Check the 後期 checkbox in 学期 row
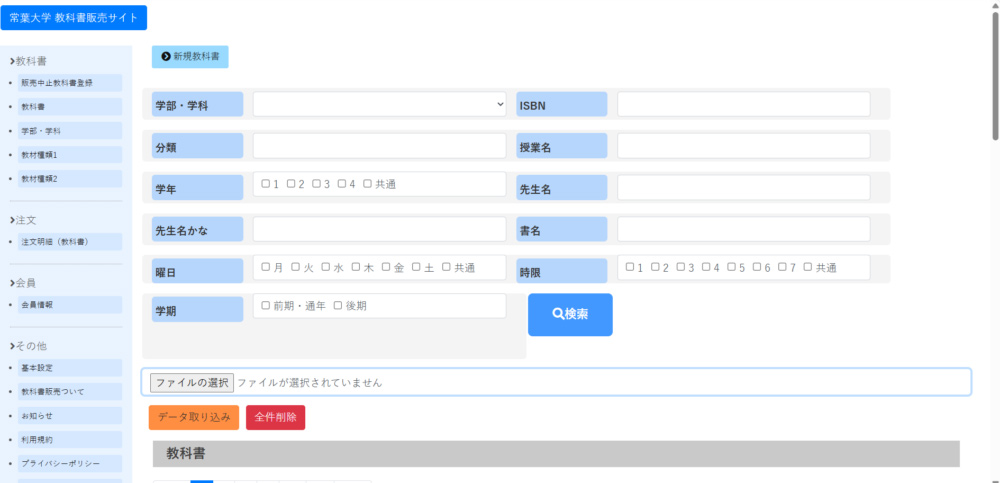The image size is (1000, 483). tap(338, 305)
